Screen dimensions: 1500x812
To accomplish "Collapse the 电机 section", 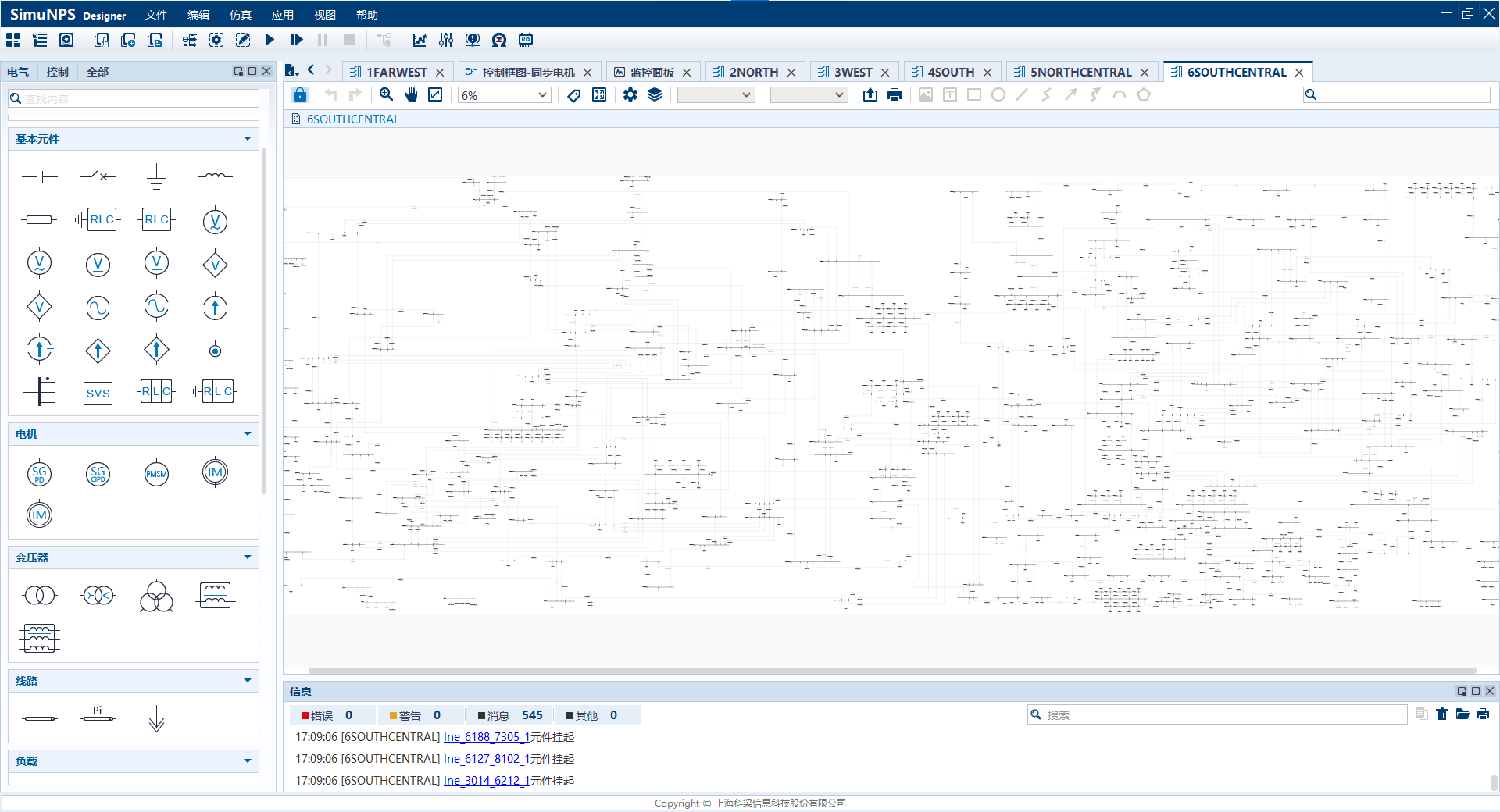I will click(248, 434).
